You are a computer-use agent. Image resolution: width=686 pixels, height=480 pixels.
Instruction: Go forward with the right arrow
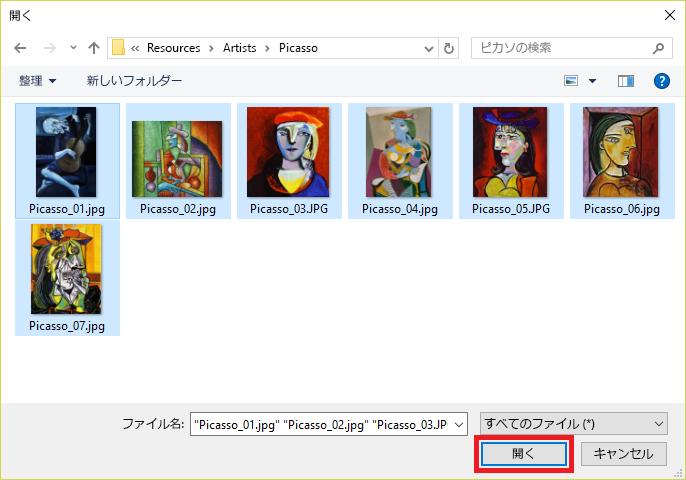point(49,48)
